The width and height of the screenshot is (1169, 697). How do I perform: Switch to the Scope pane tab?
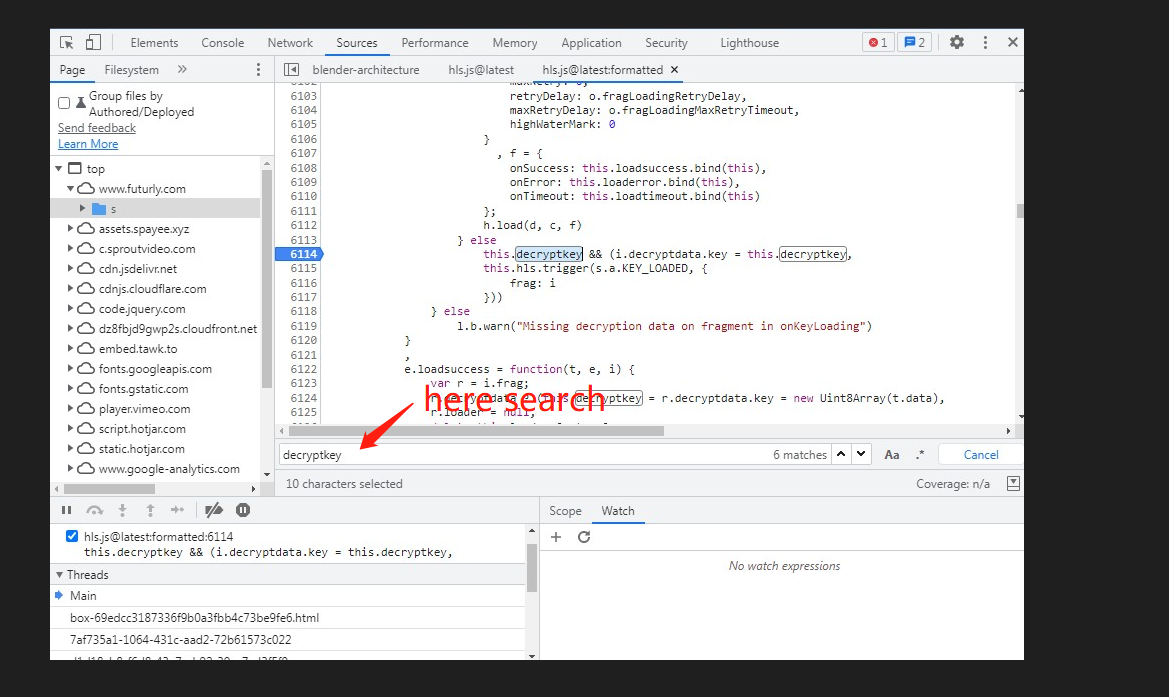click(565, 511)
